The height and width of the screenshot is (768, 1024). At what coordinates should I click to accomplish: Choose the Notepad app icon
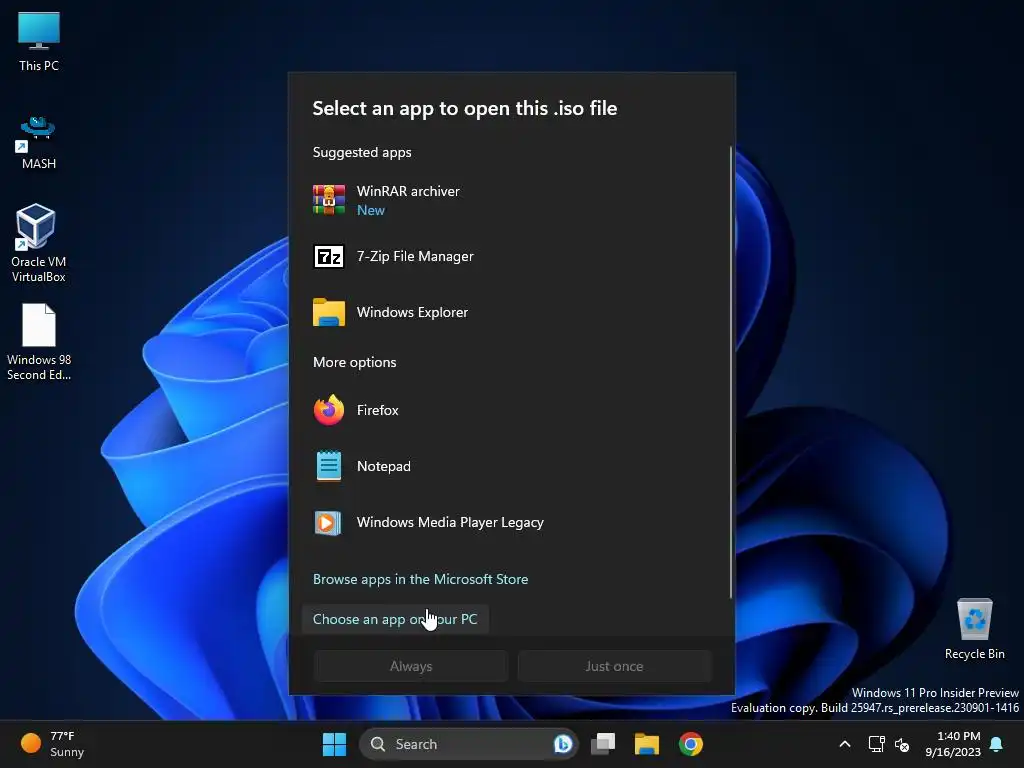328,466
